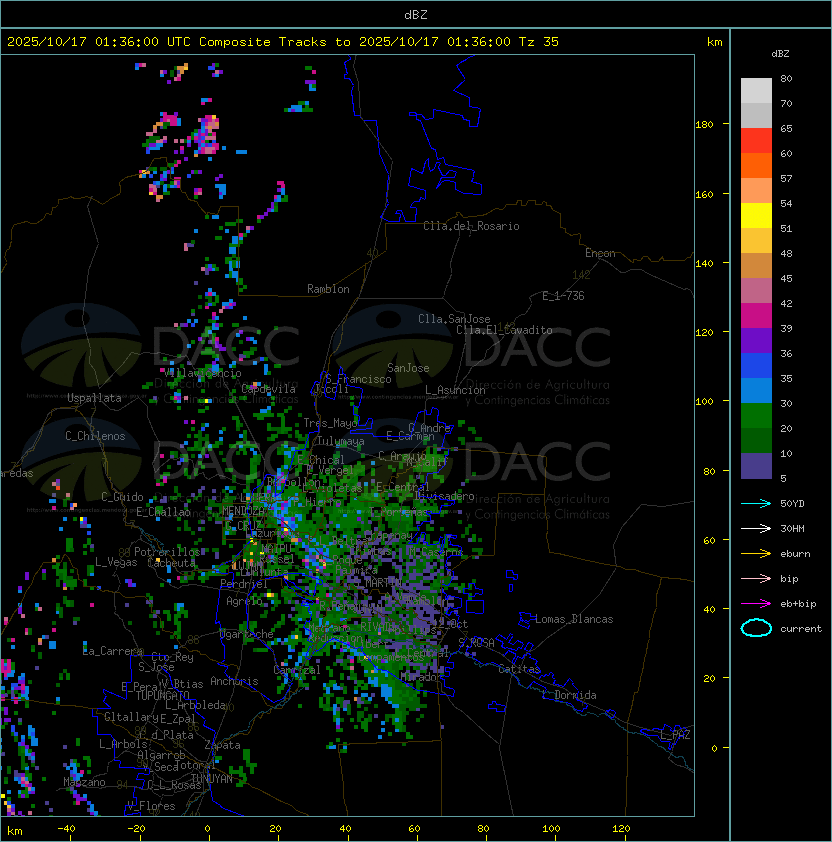Click the 'Potrerillos' place label
The image size is (832, 842).
(167, 552)
